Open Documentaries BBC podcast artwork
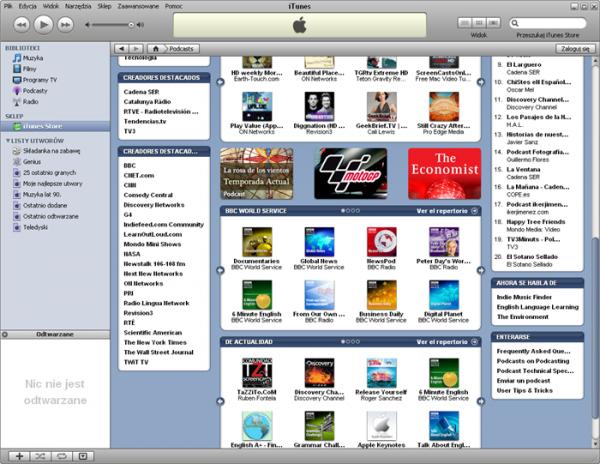The image size is (600, 464). tap(257, 242)
